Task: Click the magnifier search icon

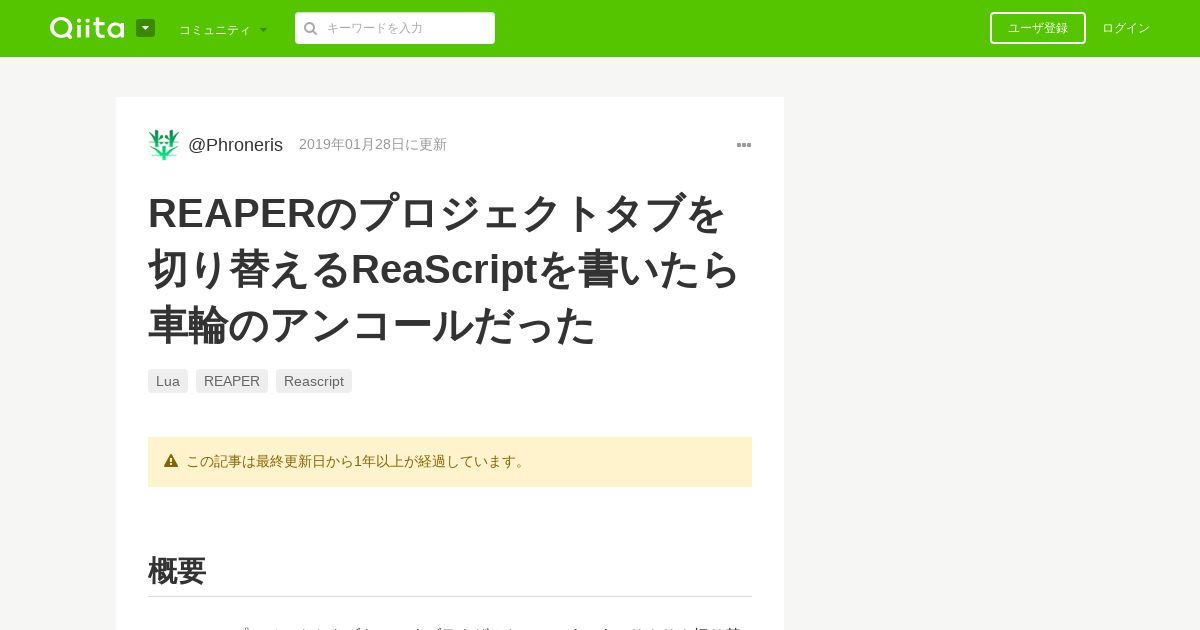Action: [x=311, y=28]
